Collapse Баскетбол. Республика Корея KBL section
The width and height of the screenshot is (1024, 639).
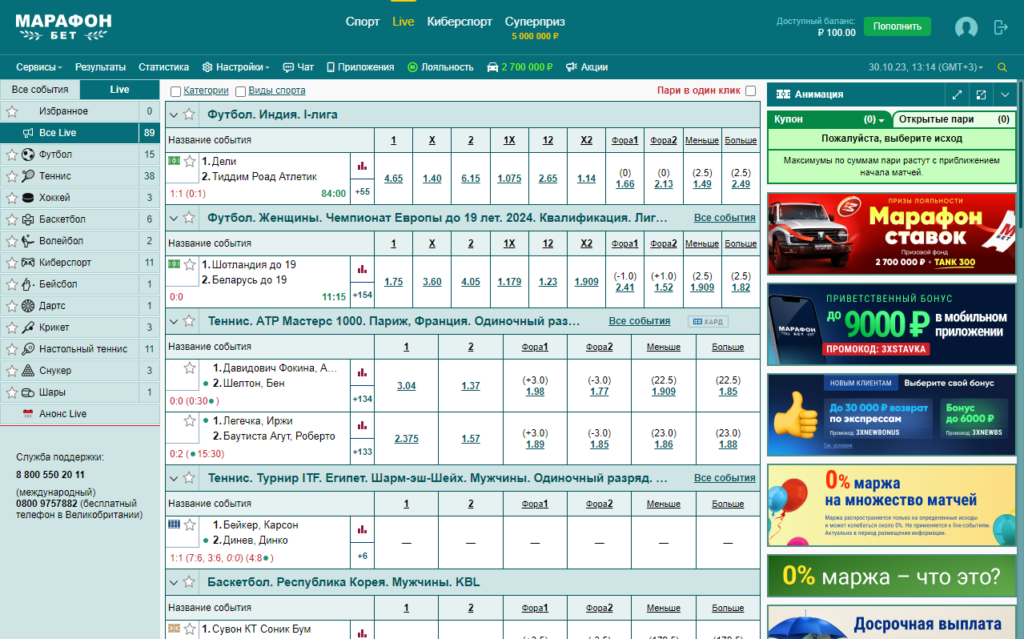(174, 582)
